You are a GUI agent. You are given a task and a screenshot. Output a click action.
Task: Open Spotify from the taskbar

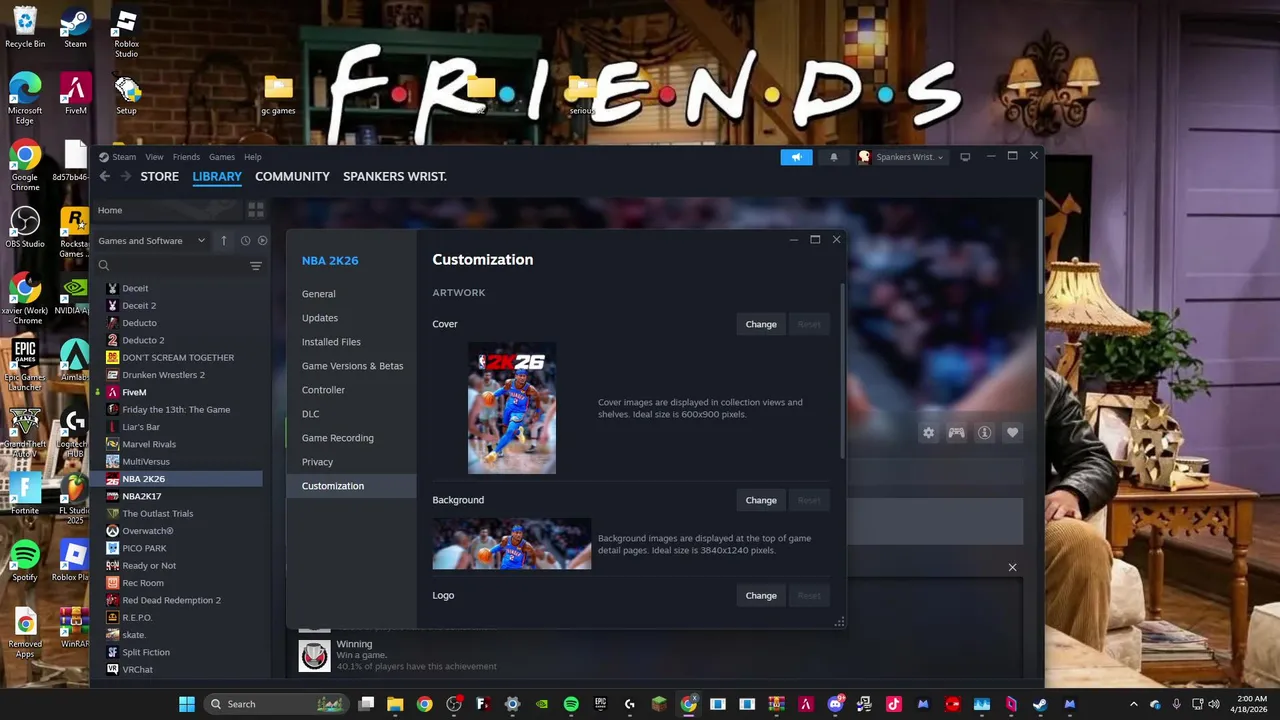tap(571, 704)
